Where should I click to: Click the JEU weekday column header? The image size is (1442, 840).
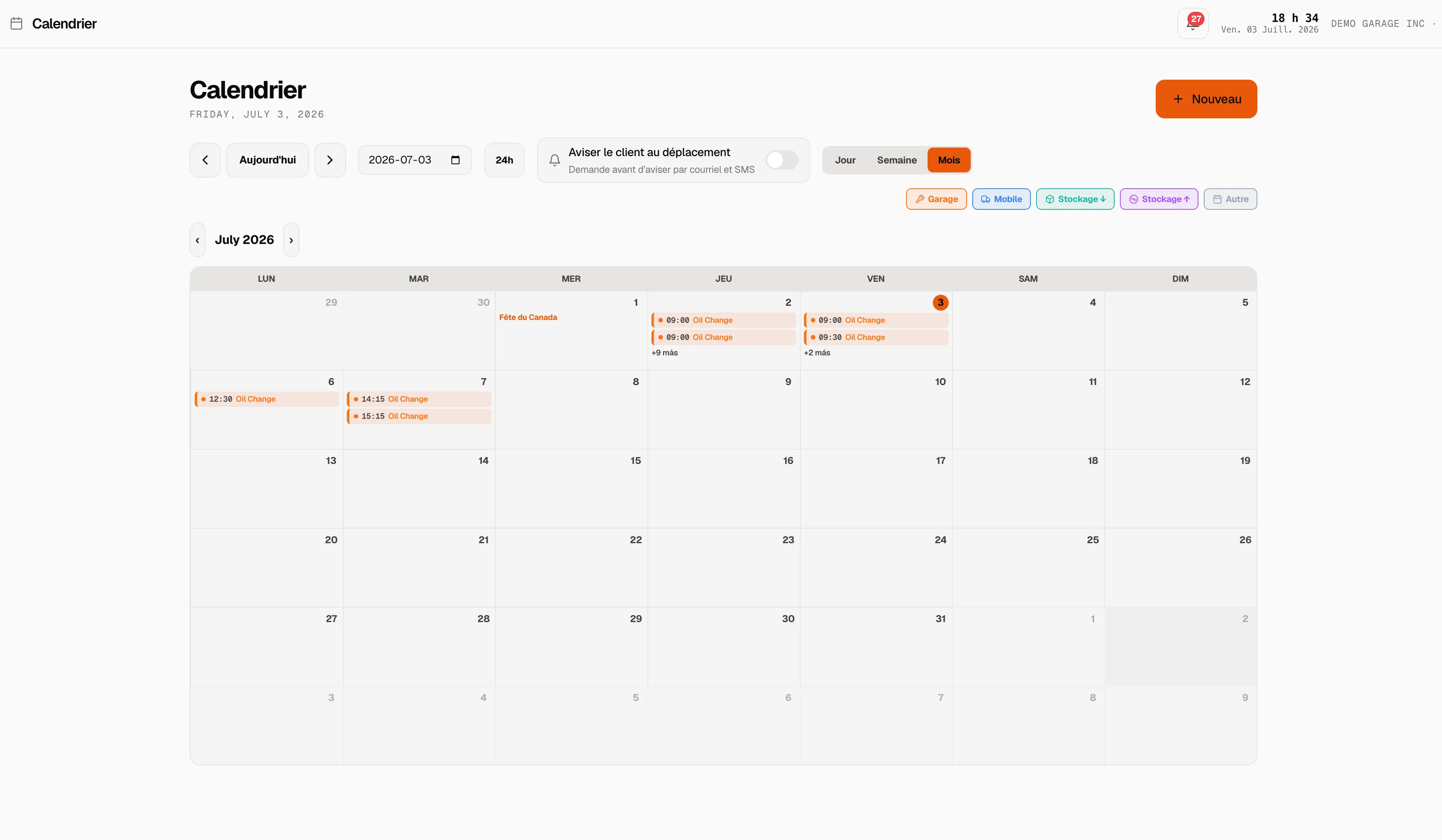(723, 279)
